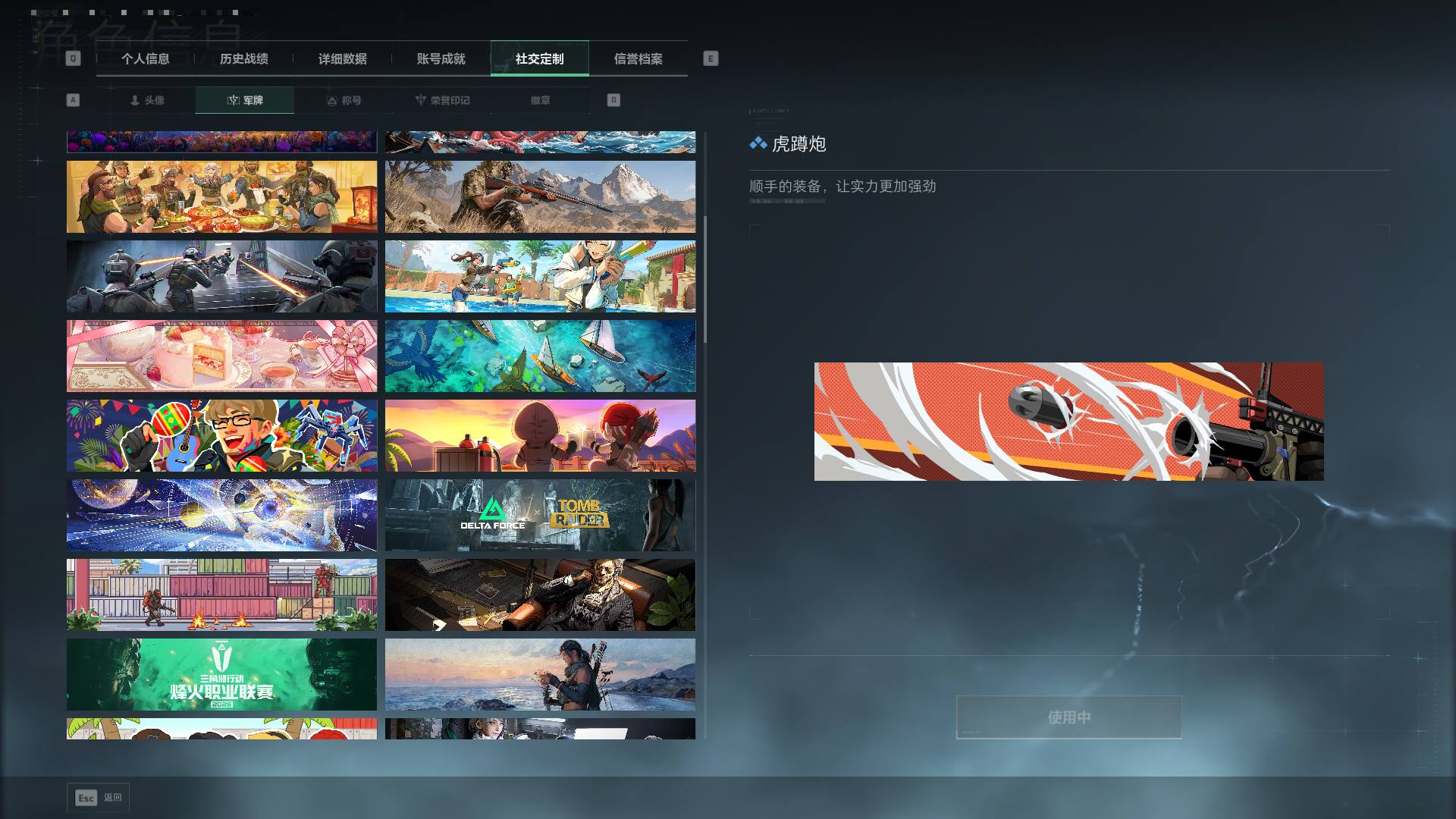
Task: Choose the man in armchair dog tag
Action: click(x=540, y=595)
